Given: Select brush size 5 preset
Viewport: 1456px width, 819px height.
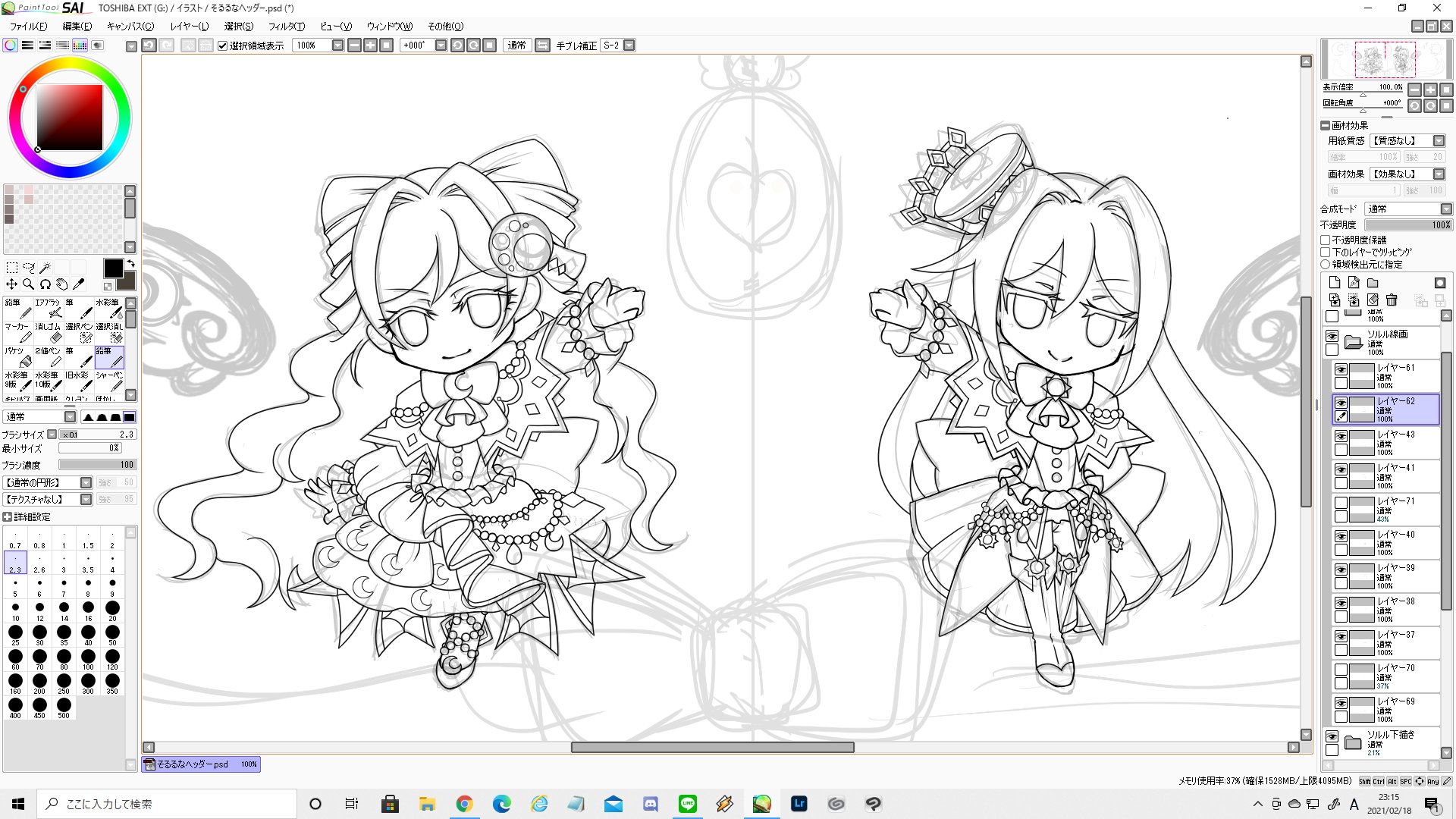Looking at the screenshot, I should (15, 587).
